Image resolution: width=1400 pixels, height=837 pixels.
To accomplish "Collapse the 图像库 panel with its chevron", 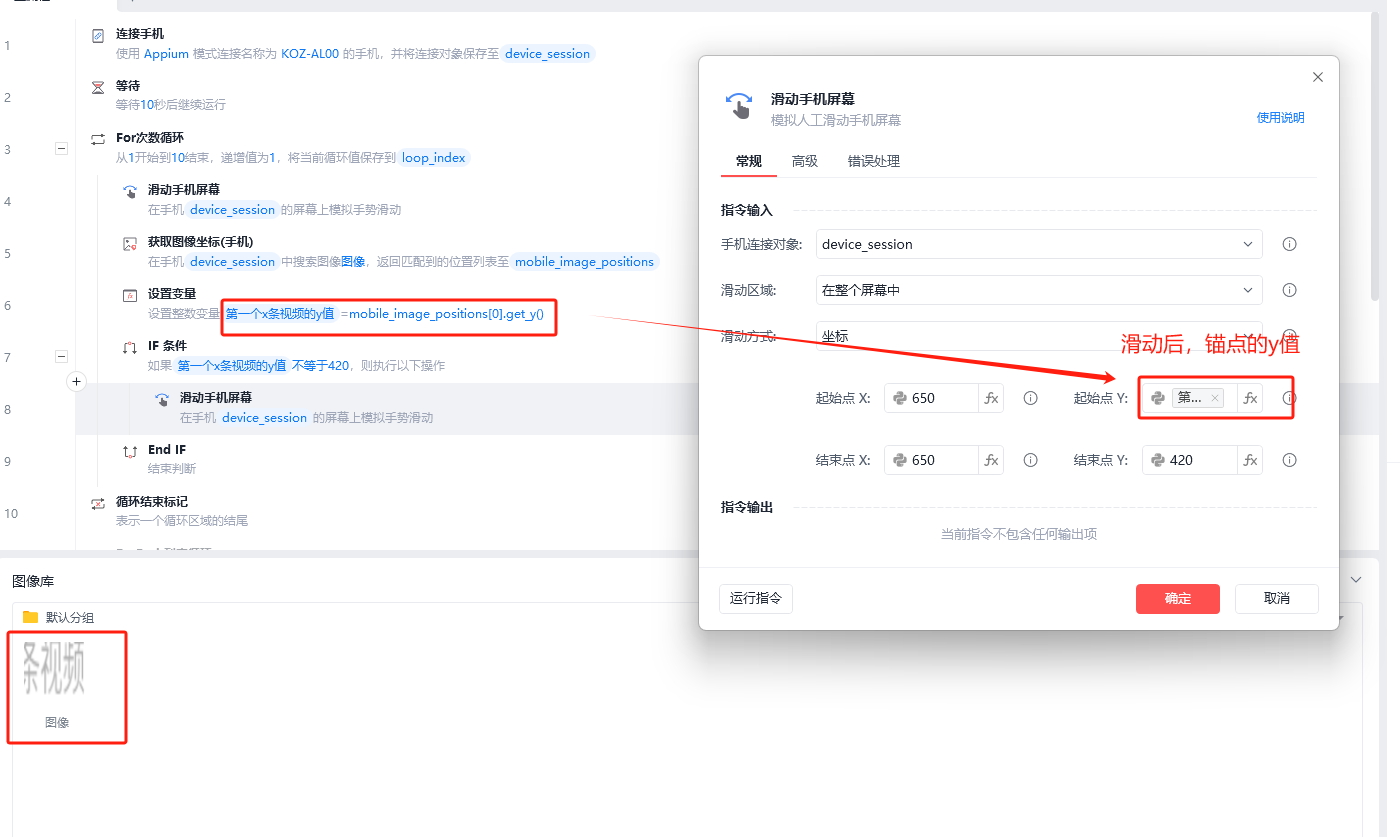I will tap(1356, 580).
